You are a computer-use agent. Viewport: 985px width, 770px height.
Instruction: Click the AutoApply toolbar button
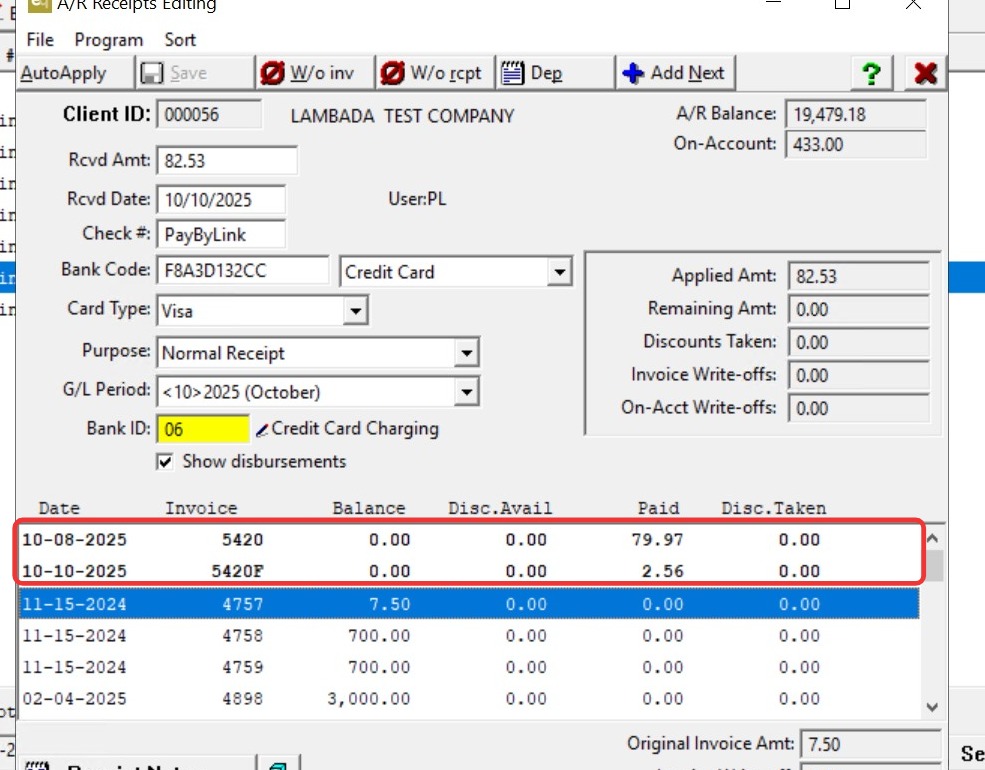point(75,73)
